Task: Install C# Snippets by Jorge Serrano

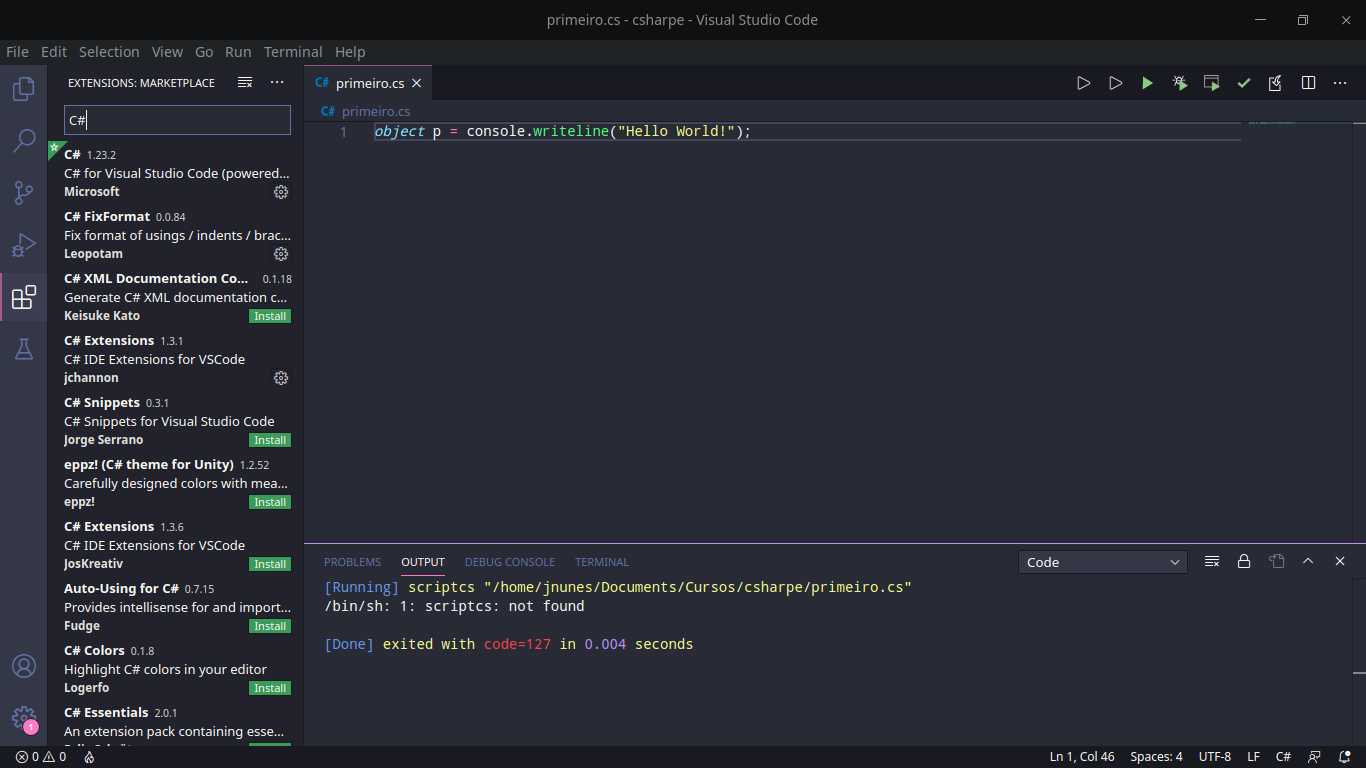Action: pyautogui.click(x=270, y=440)
